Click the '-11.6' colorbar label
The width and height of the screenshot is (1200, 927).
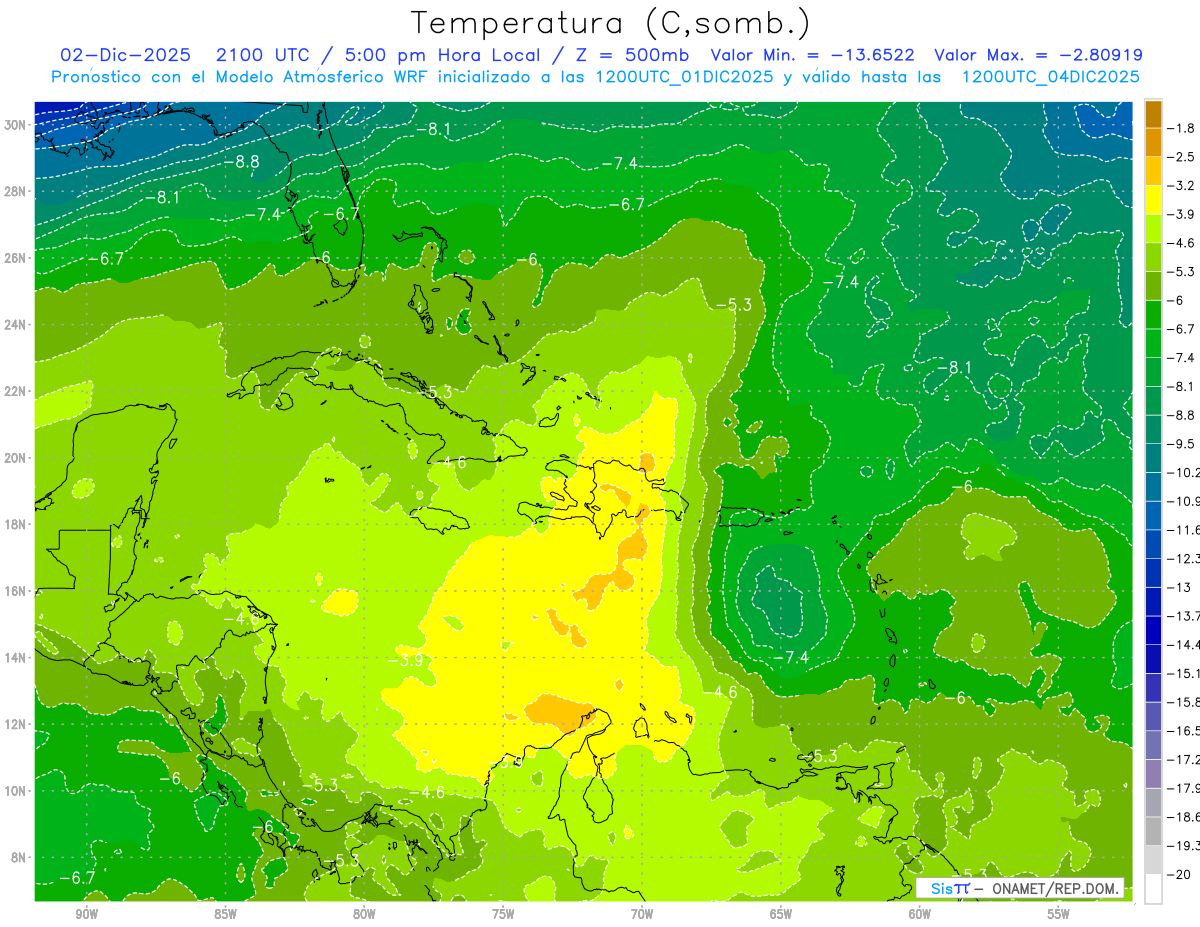point(1184,530)
